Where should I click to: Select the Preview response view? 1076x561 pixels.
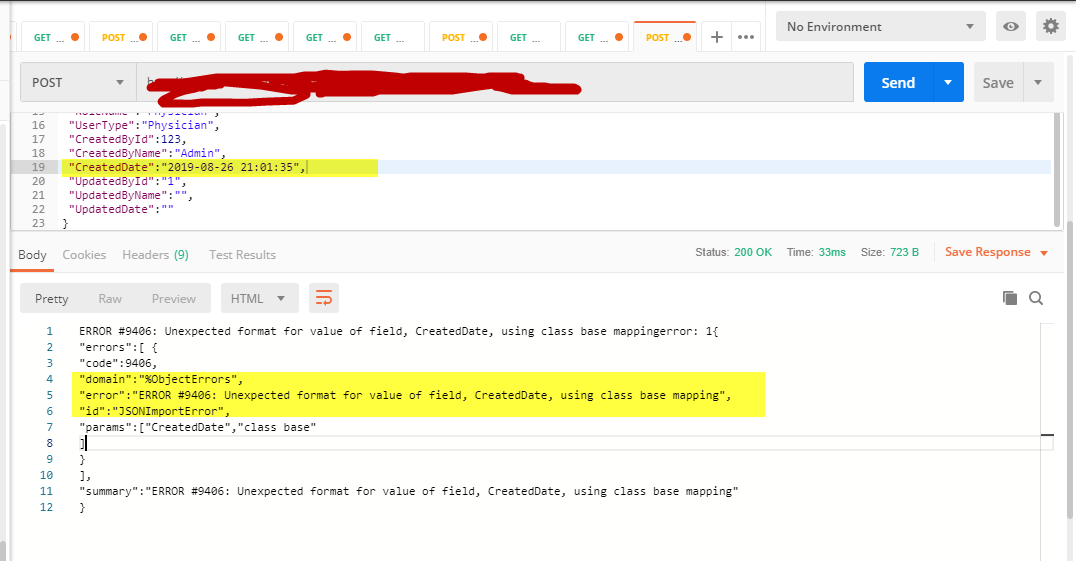pos(174,298)
